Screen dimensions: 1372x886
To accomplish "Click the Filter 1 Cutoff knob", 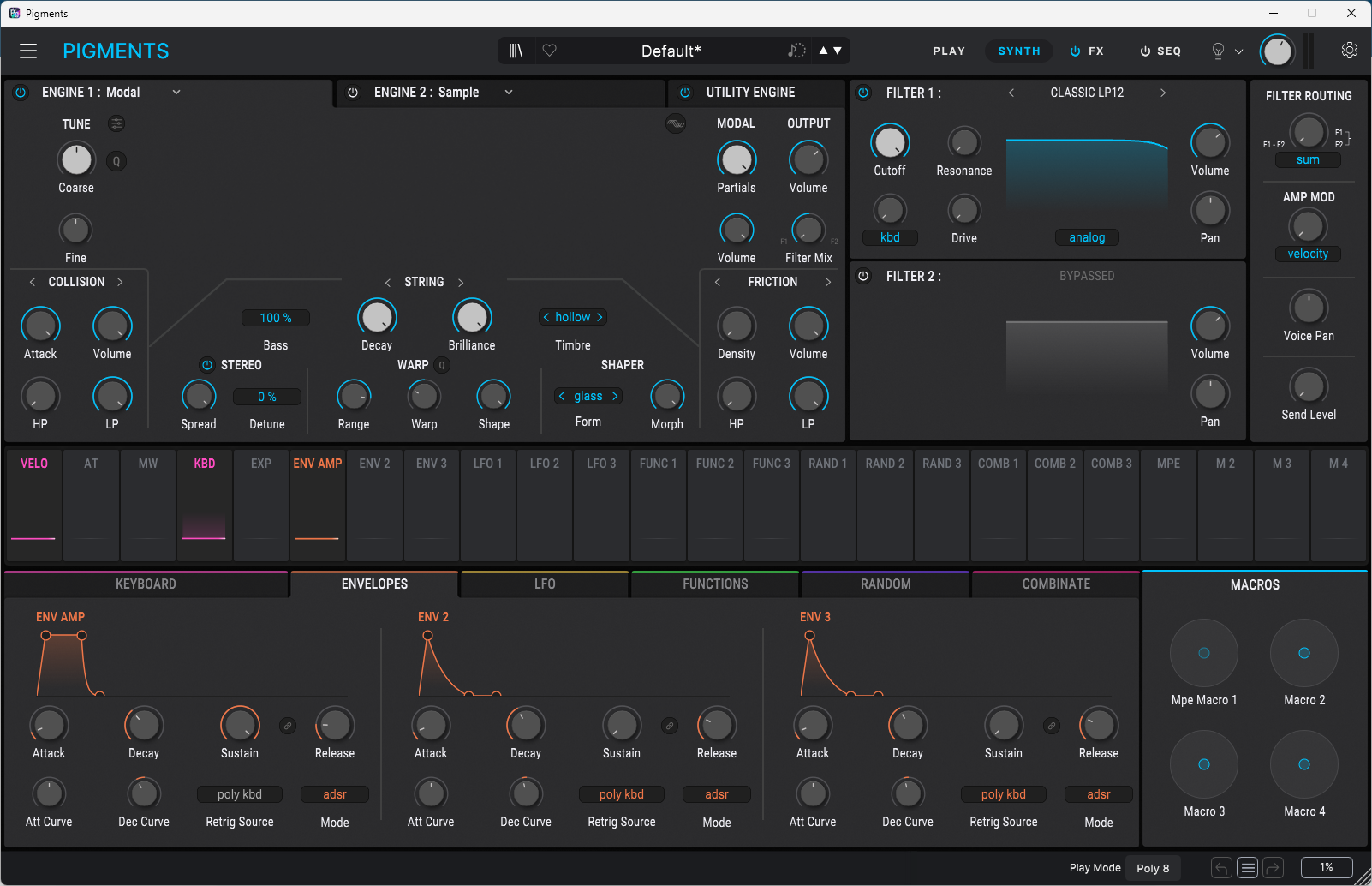I will pos(890,142).
